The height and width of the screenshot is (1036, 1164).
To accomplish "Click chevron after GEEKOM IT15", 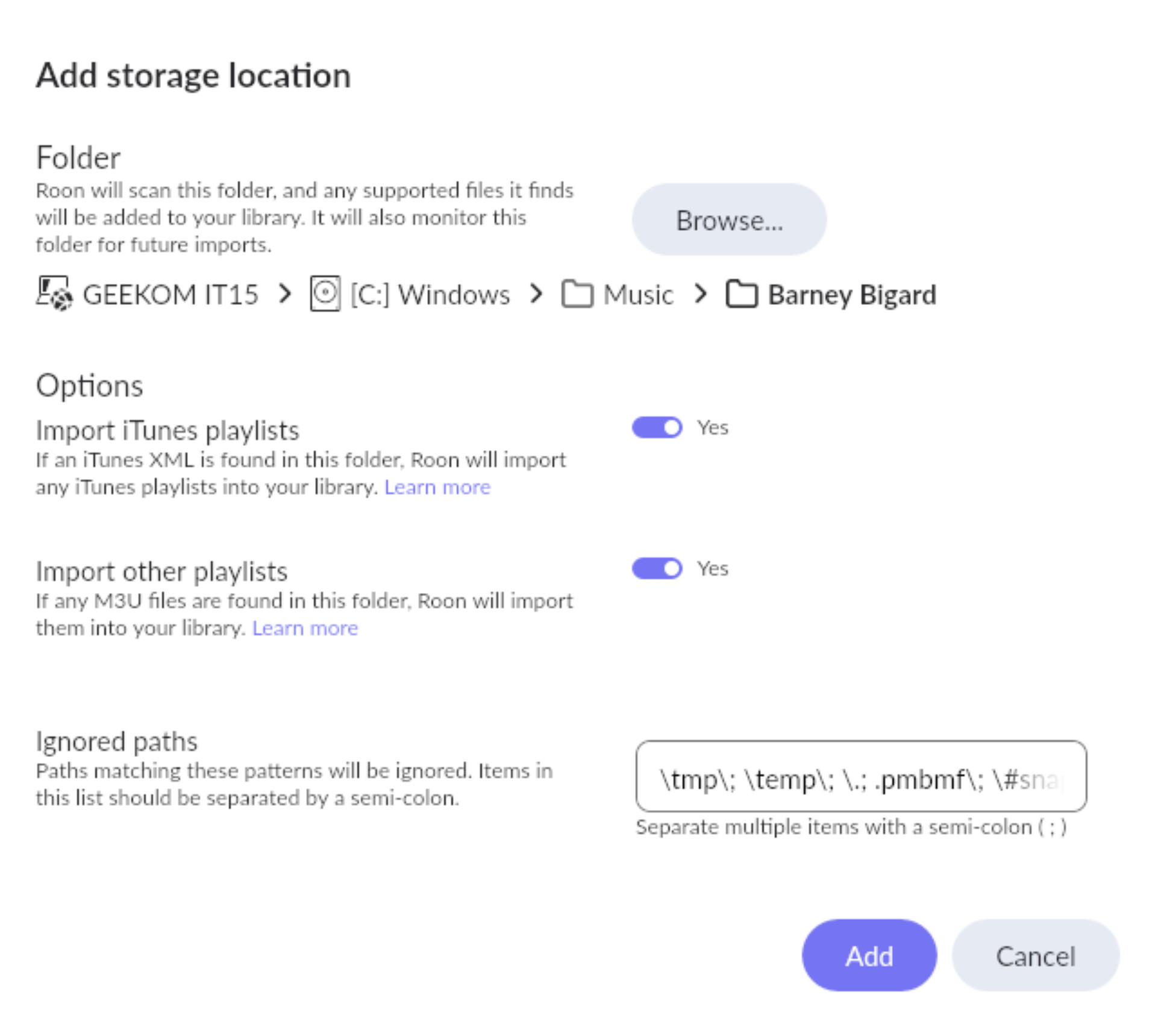I will (x=285, y=294).
